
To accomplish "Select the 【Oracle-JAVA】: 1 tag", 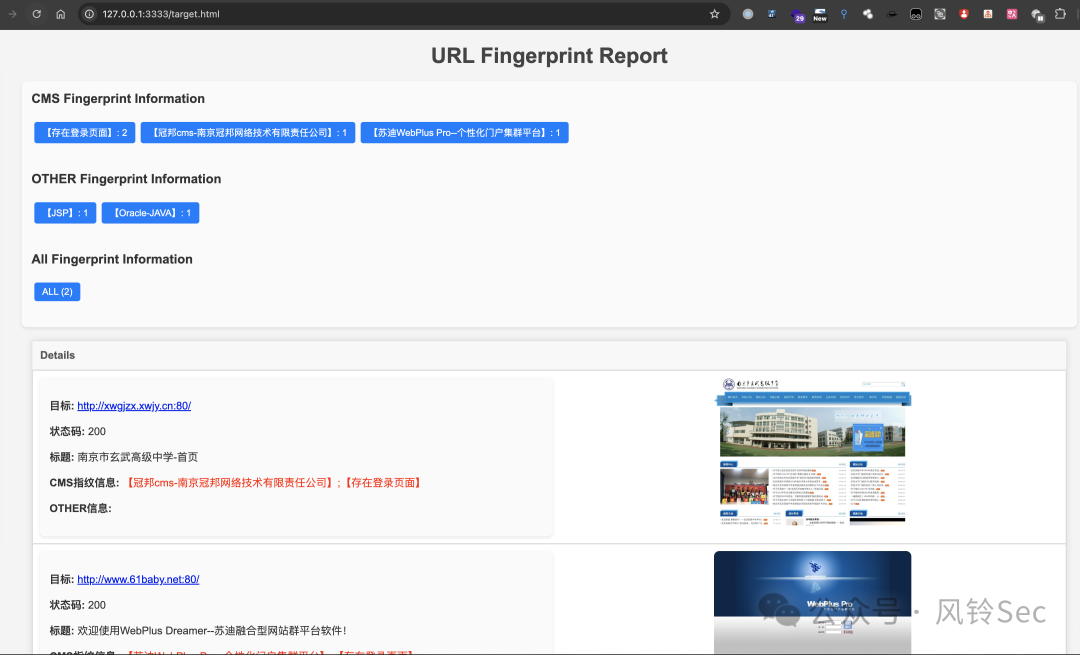I will tap(150, 213).
